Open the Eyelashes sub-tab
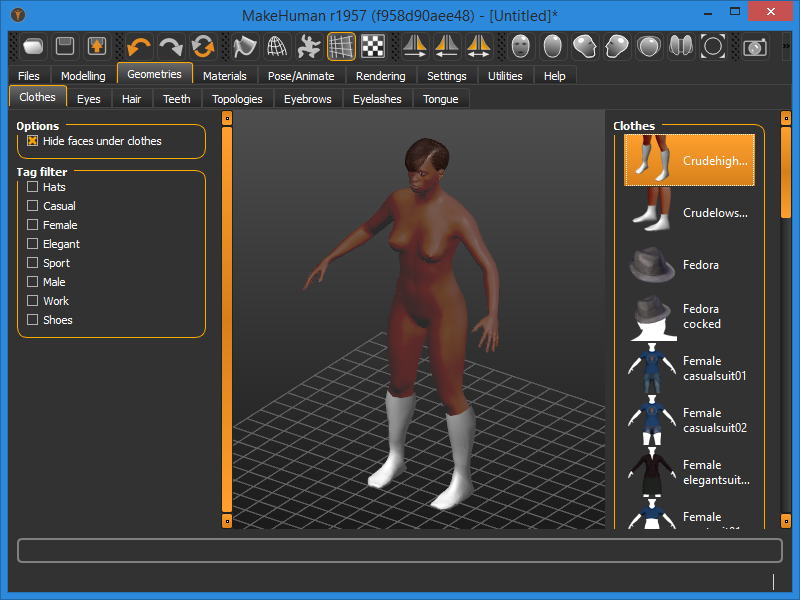Screen dimensions: 800x600 377,98
